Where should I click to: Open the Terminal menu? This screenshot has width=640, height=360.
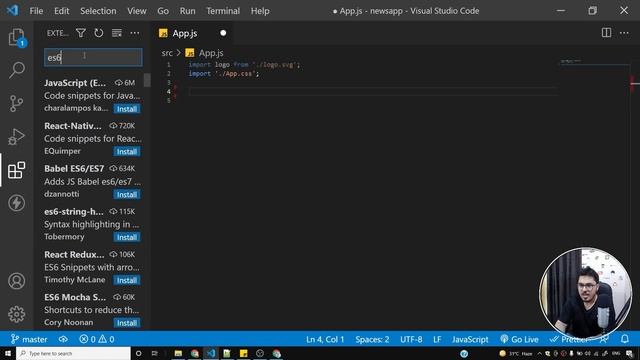click(x=223, y=11)
